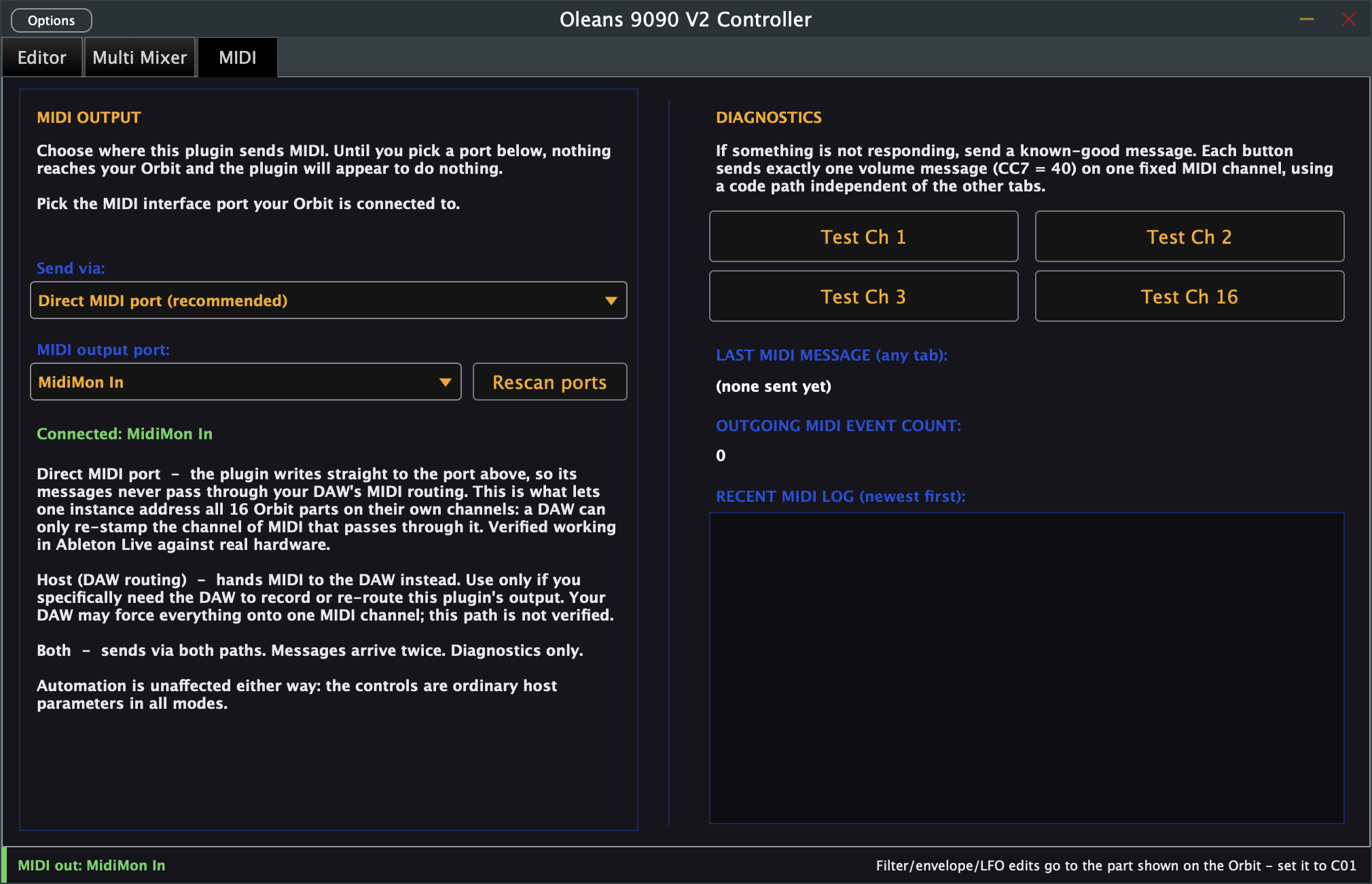Switch to the Multi Mixer tab
1372x884 pixels.
pyautogui.click(x=140, y=58)
